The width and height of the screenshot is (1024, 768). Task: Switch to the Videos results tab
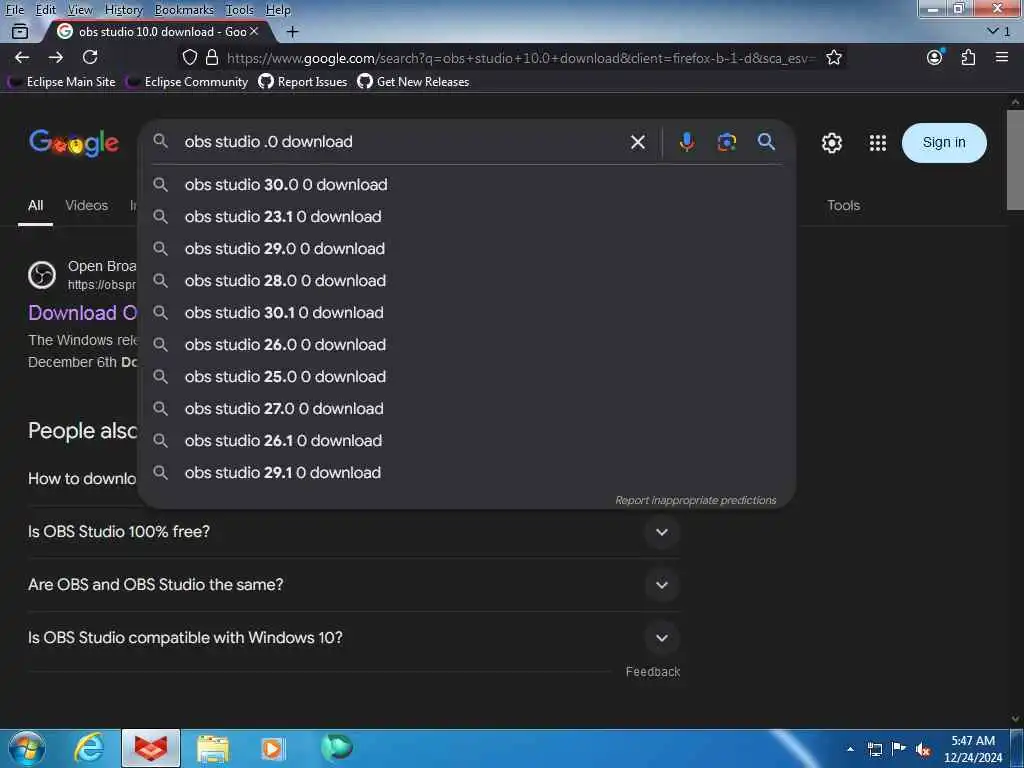coord(86,205)
